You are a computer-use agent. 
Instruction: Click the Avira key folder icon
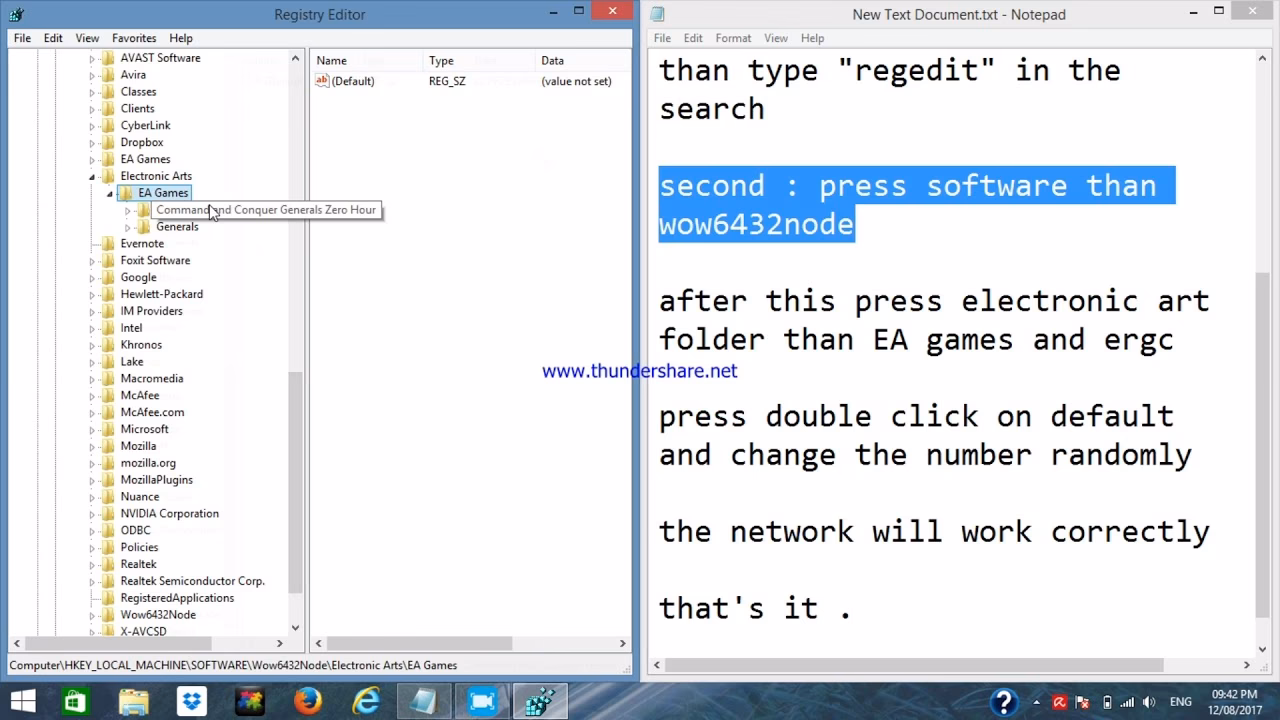(108, 75)
